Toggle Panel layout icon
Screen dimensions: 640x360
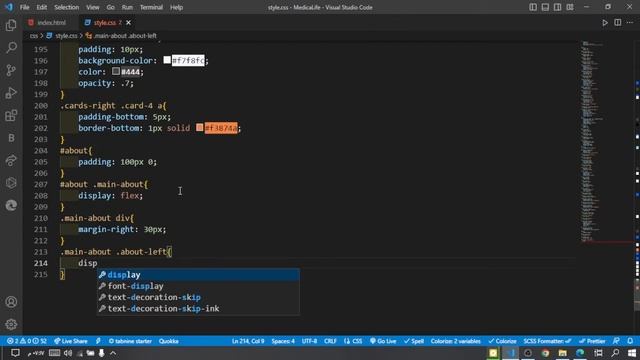pyautogui.click(x=545, y=7)
